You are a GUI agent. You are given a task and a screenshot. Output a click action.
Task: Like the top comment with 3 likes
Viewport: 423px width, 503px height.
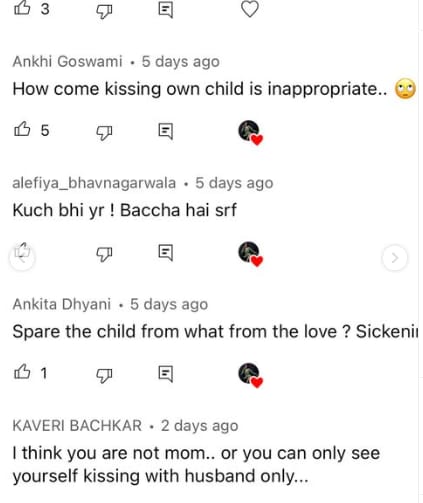(x=22, y=8)
